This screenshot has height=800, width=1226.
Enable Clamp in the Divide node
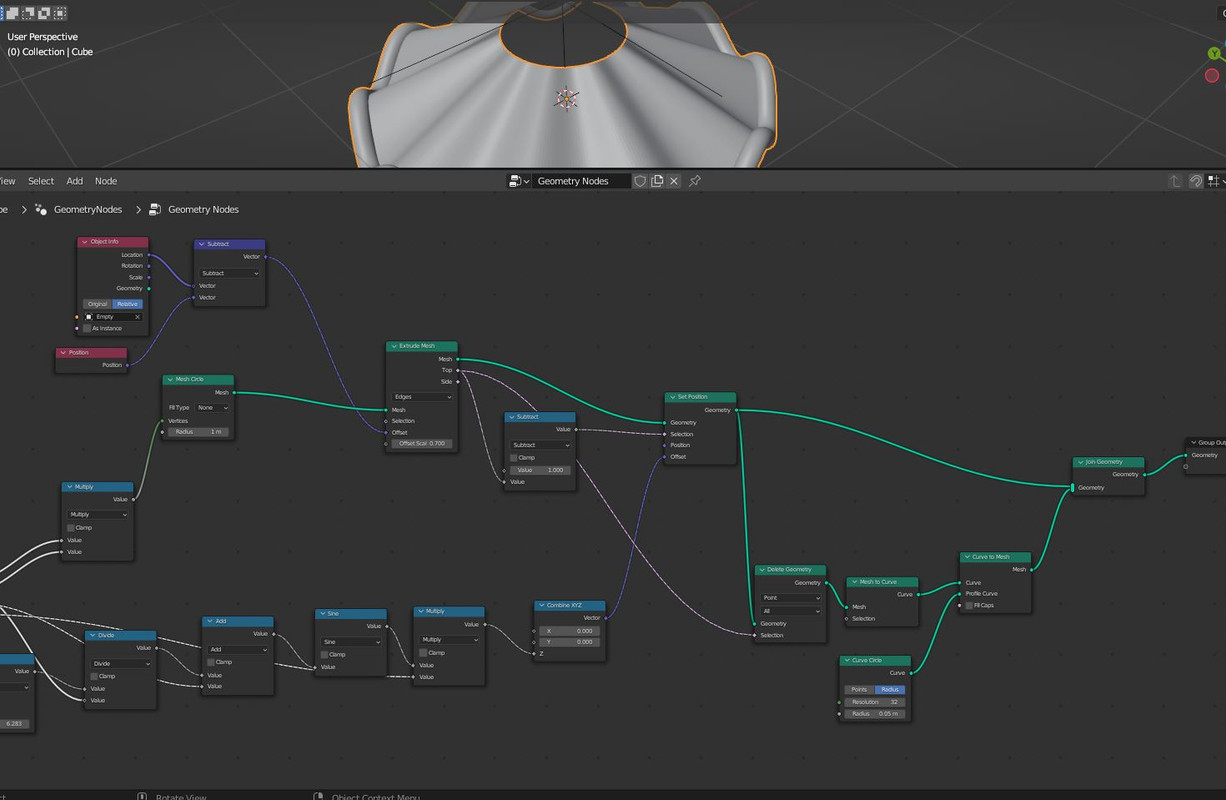click(x=94, y=676)
